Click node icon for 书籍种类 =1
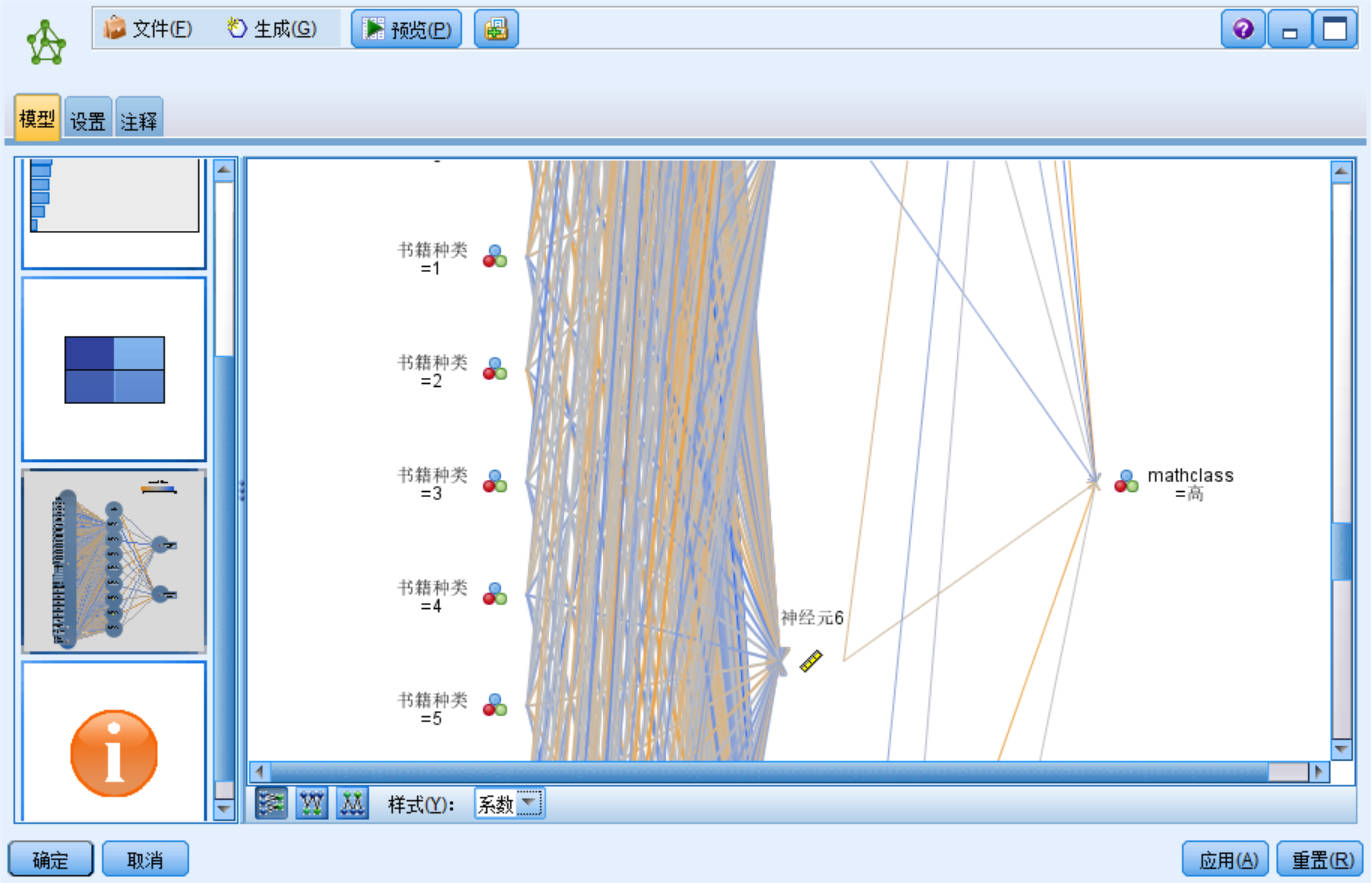 [495, 256]
